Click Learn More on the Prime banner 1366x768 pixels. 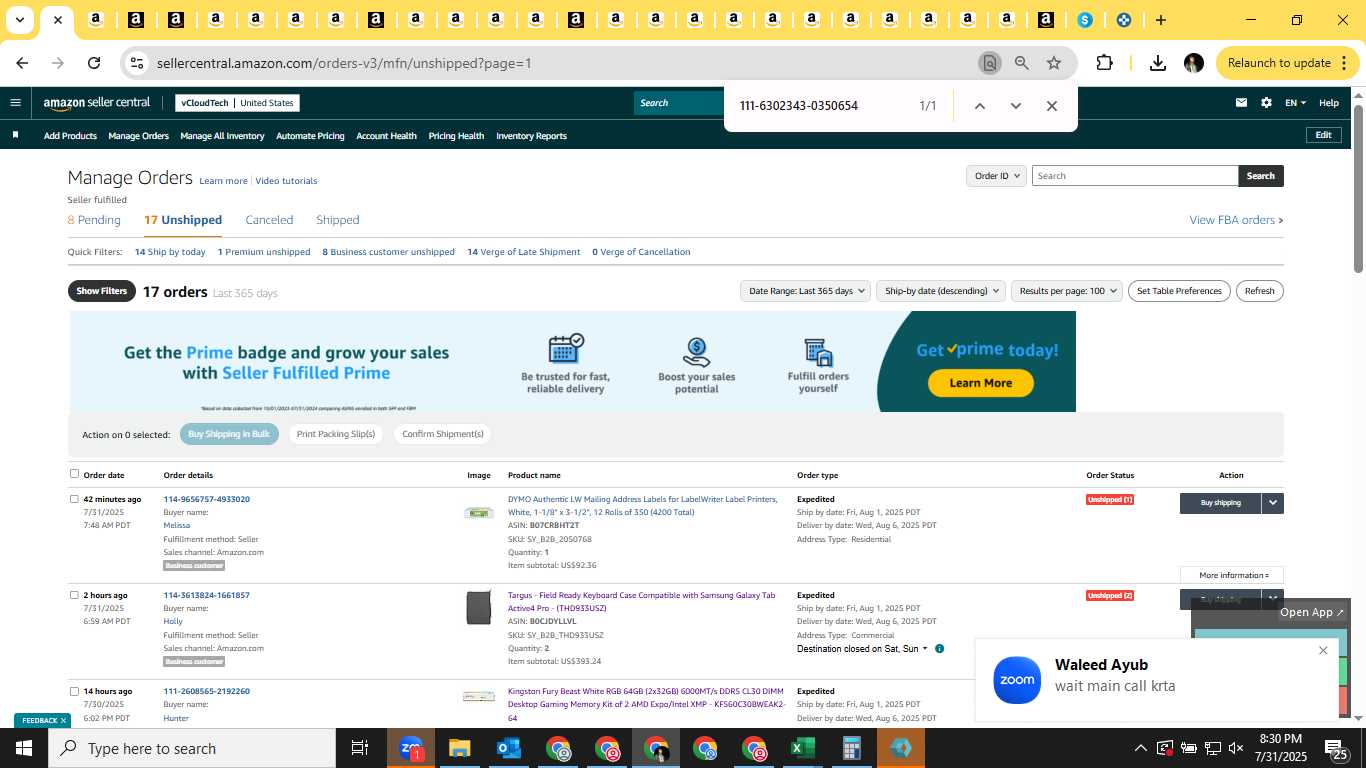[980, 383]
